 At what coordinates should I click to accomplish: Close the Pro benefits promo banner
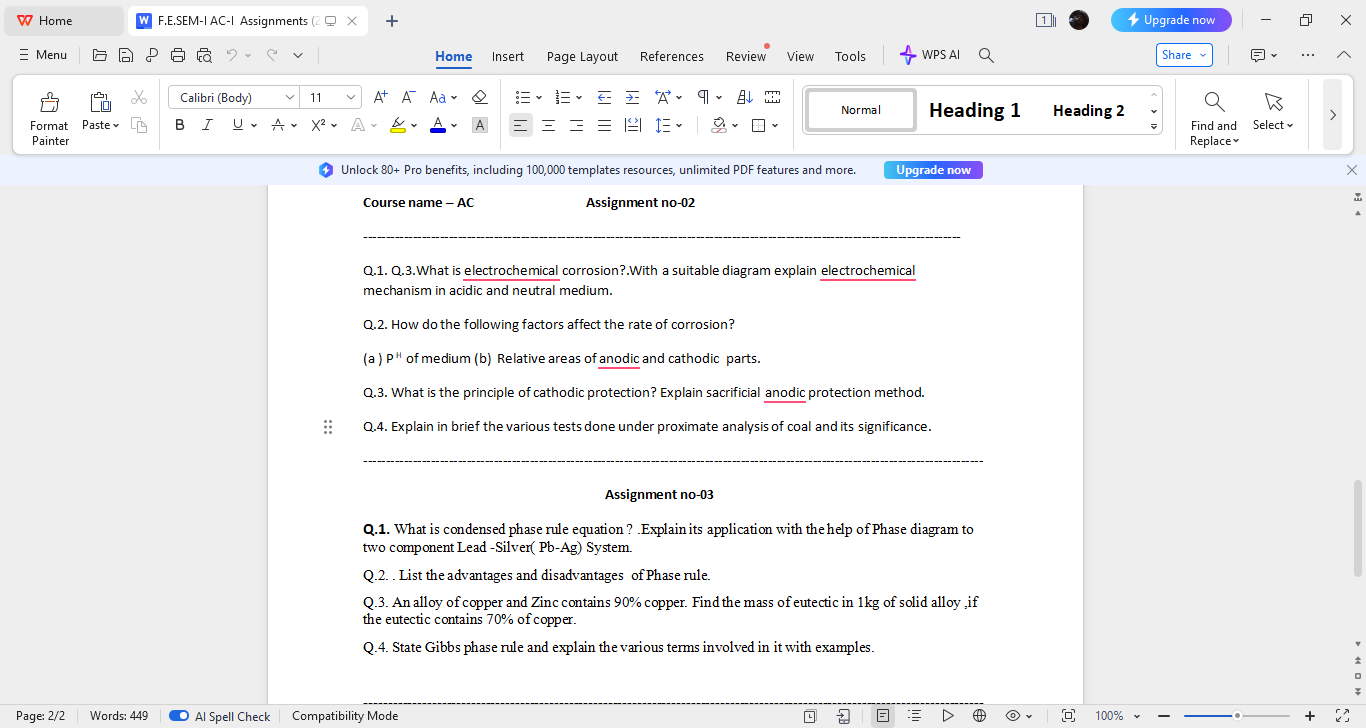tap(1352, 170)
